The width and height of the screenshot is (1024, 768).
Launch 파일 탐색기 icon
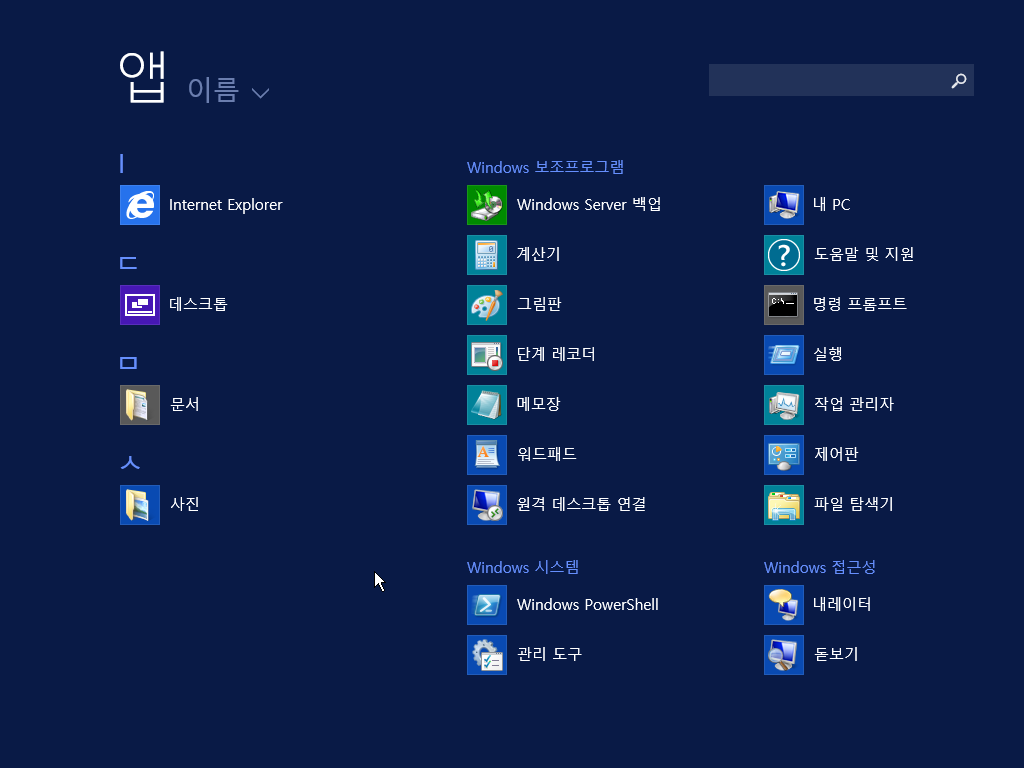(x=784, y=505)
